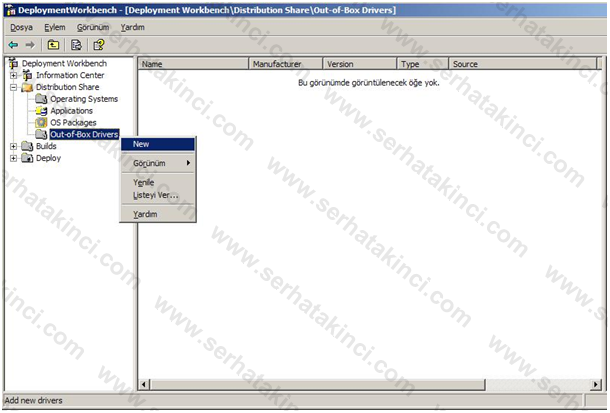
Task: Open the Görünüm submenu in context menu
Action: tap(150, 163)
